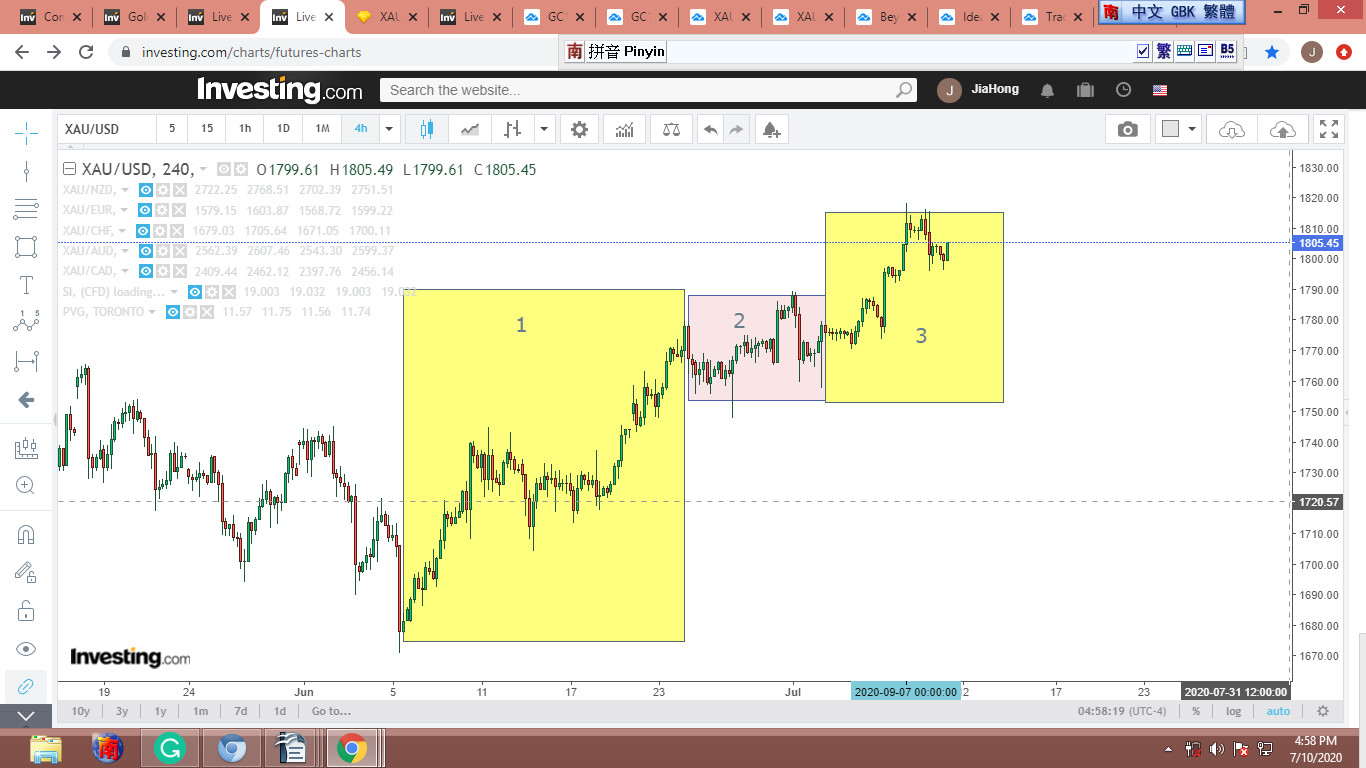The image size is (1366, 768).
Task: Click the back arrow in left toolbar
Action: point(26,400)
